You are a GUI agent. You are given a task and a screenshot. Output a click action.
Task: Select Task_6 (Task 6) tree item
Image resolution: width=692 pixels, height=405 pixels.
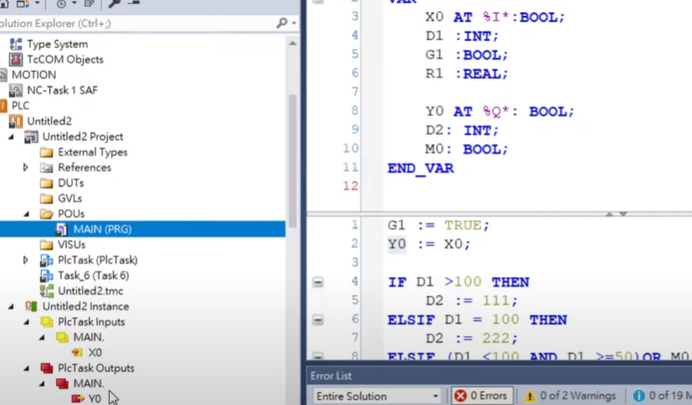[x=92, y=275]
